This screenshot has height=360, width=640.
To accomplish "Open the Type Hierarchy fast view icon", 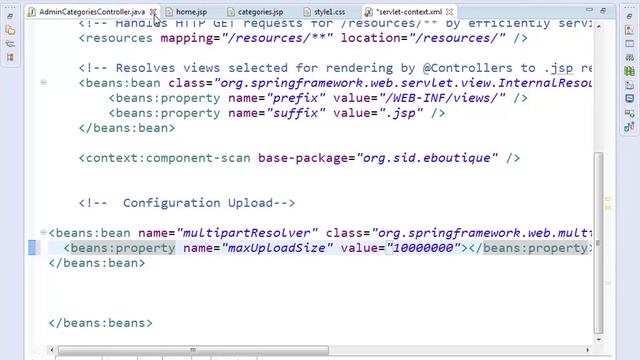I will [11, 44].
